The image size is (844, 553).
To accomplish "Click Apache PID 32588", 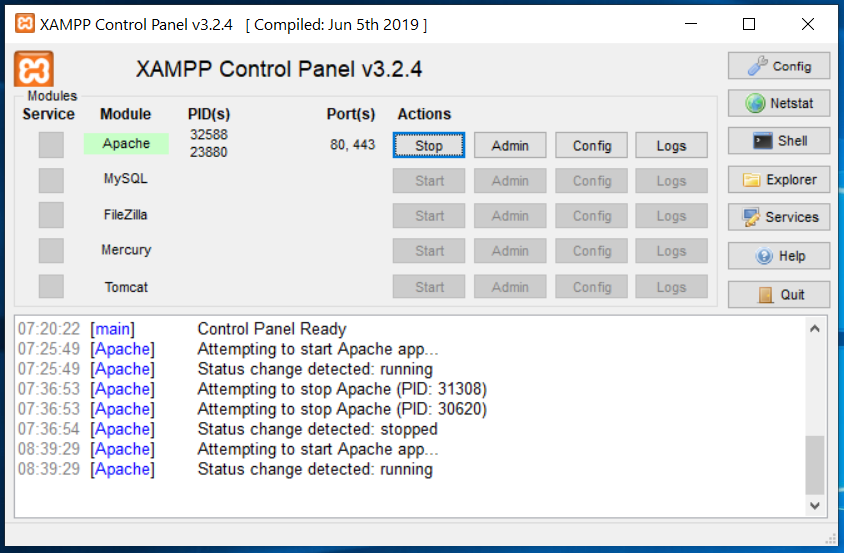I will click(209, 135).
